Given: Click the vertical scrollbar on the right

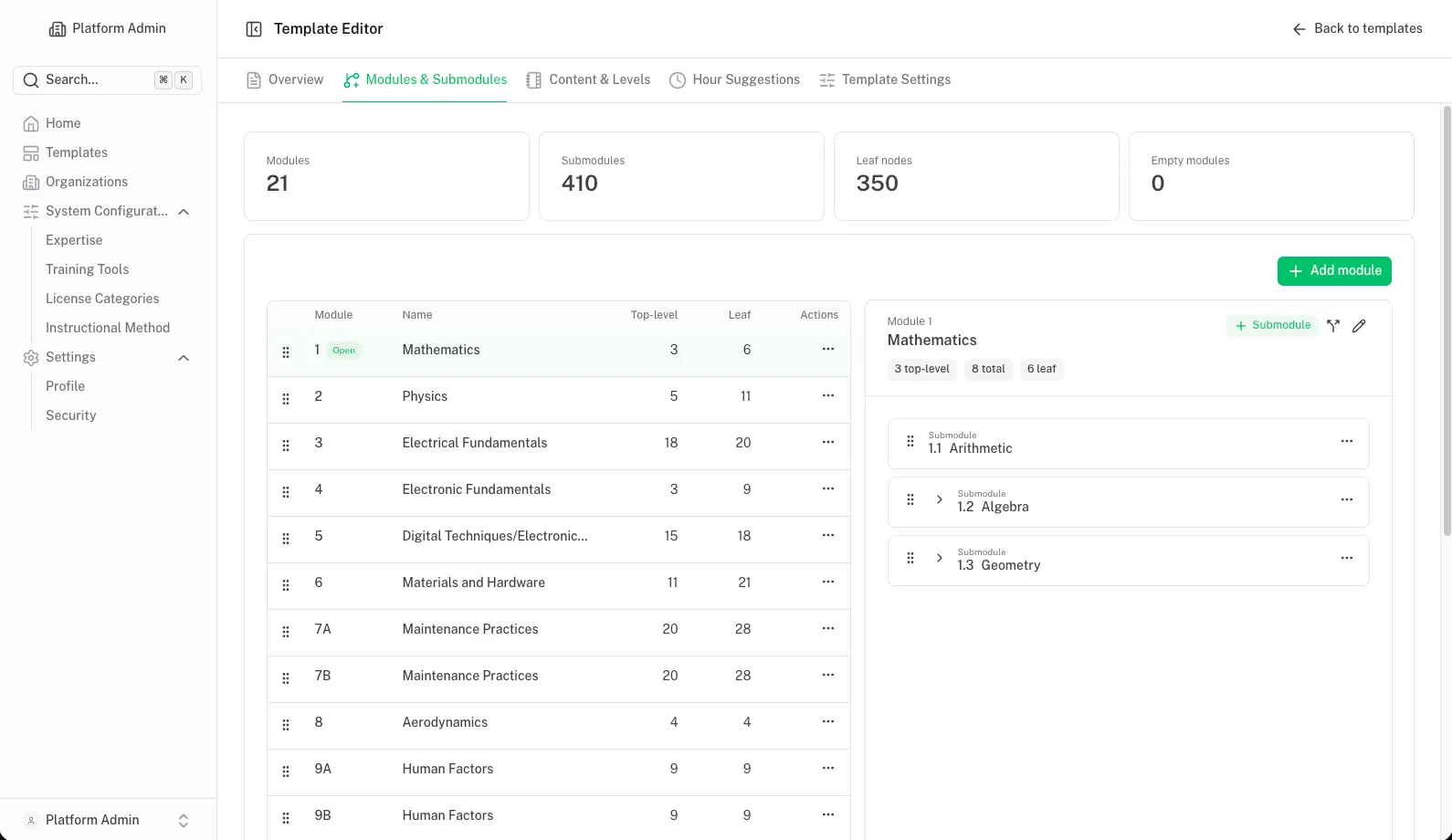Looking at the screenshot, I should 1447,320.
